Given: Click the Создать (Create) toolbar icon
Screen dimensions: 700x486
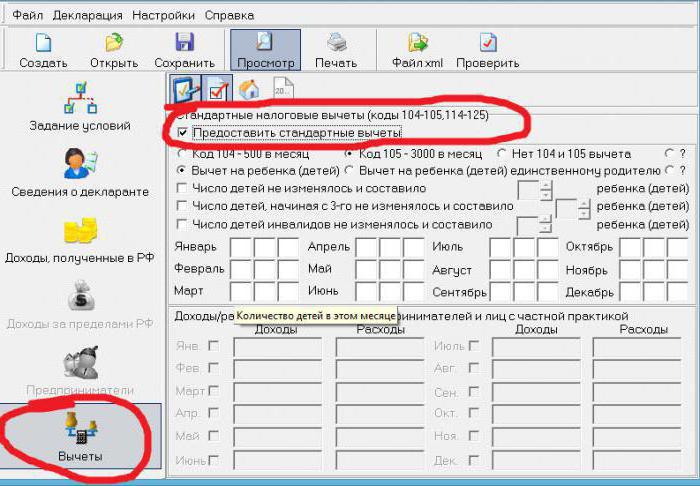Looking at the screenshot, I should click(x=43, y=50).
